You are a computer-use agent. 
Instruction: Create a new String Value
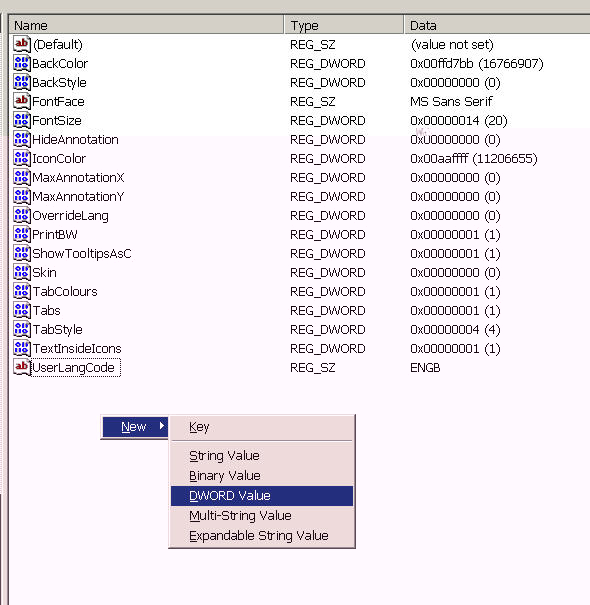click(x=262, y=456)
